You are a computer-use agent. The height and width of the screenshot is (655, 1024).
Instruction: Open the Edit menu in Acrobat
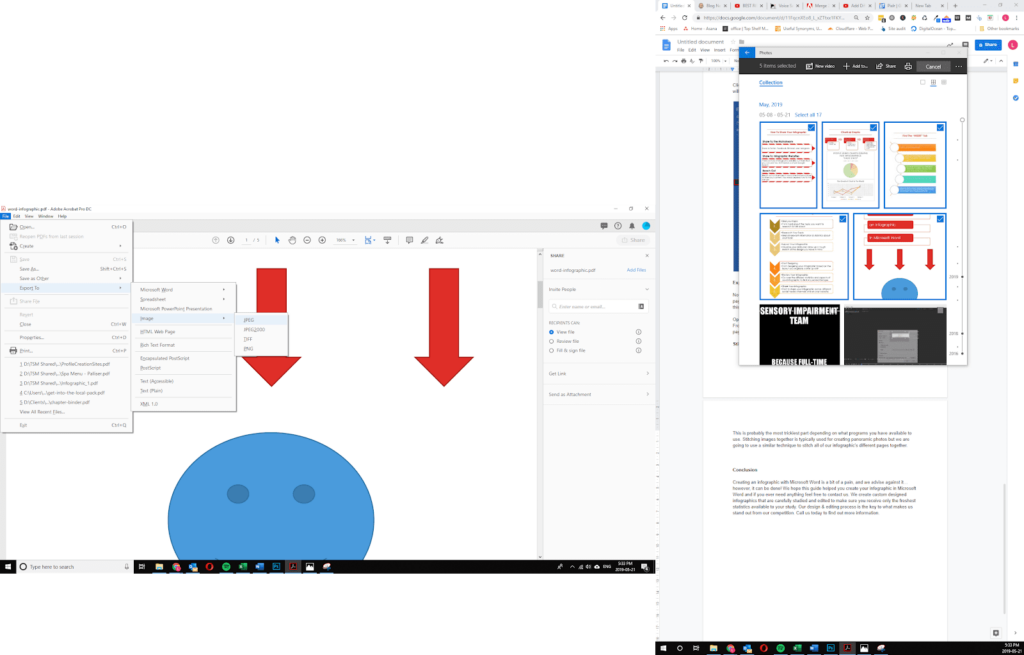pos(17,215)
